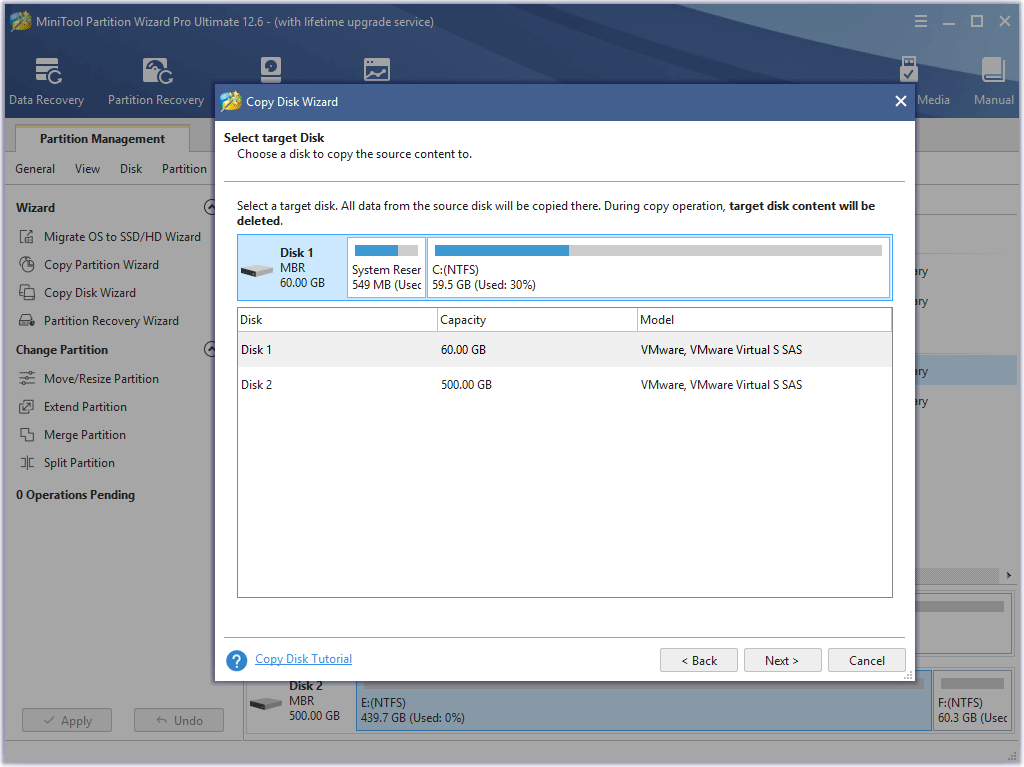The width and height of the screenshot is (1024, 767).
Task: Click the Model column header
Action: click(x=764, y=319)
